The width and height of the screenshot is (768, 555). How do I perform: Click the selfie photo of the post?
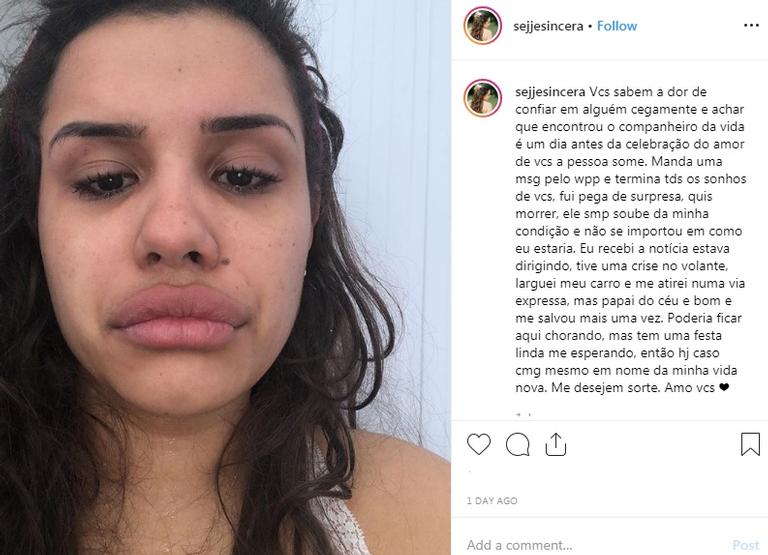pyautogui.click(x=225, y=277)
